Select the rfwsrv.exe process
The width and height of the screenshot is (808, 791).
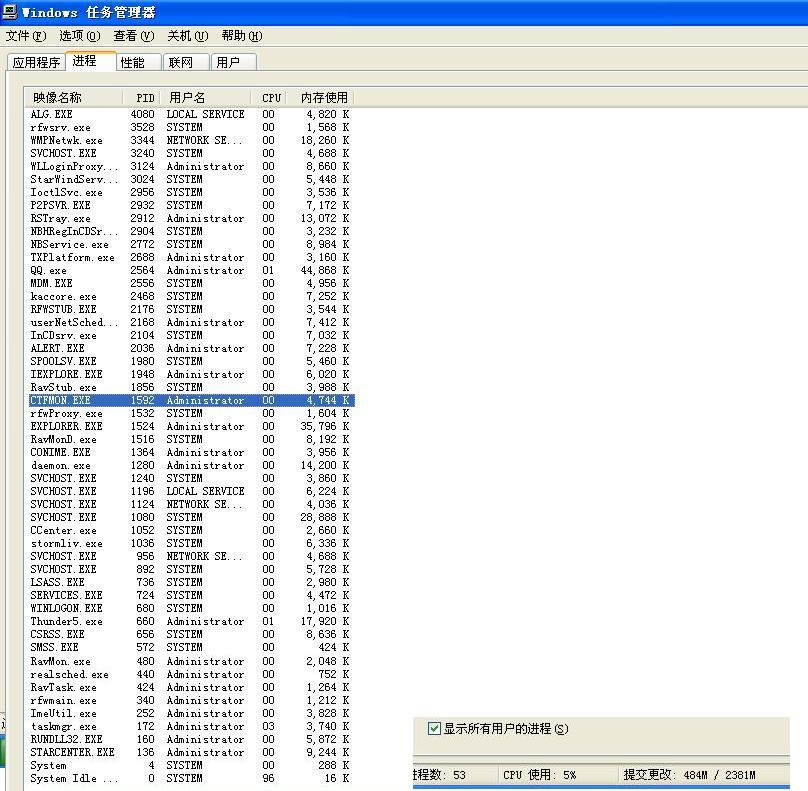191,127
